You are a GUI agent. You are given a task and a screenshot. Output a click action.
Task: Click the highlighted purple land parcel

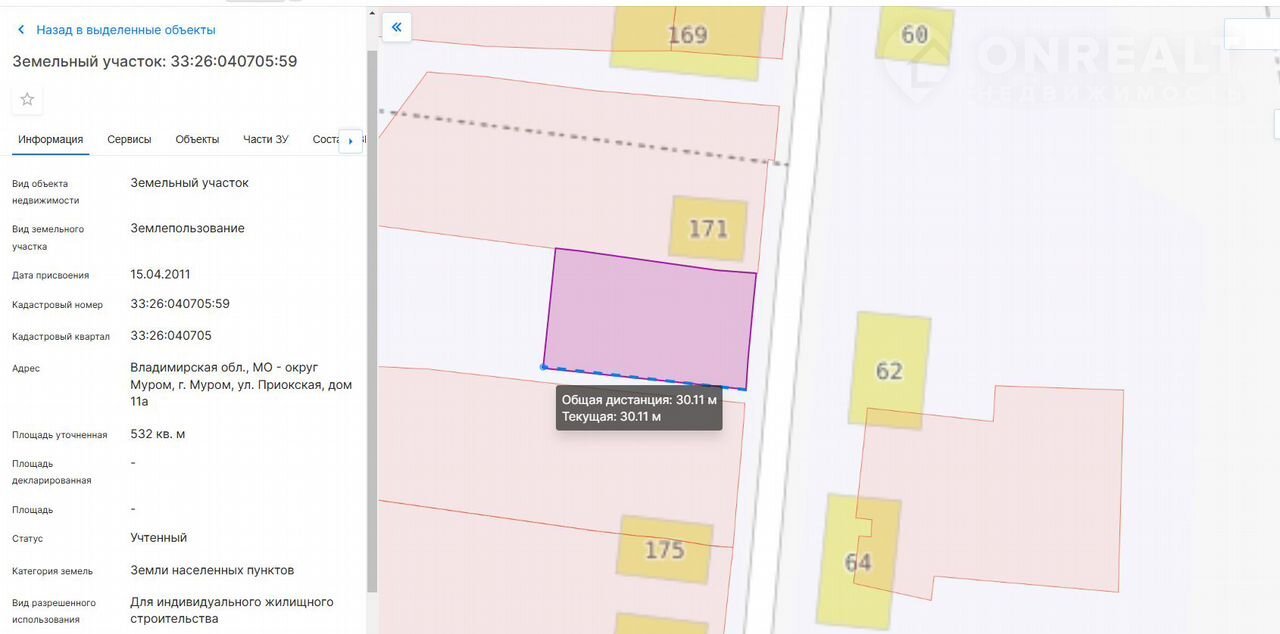tap(650, 315)
